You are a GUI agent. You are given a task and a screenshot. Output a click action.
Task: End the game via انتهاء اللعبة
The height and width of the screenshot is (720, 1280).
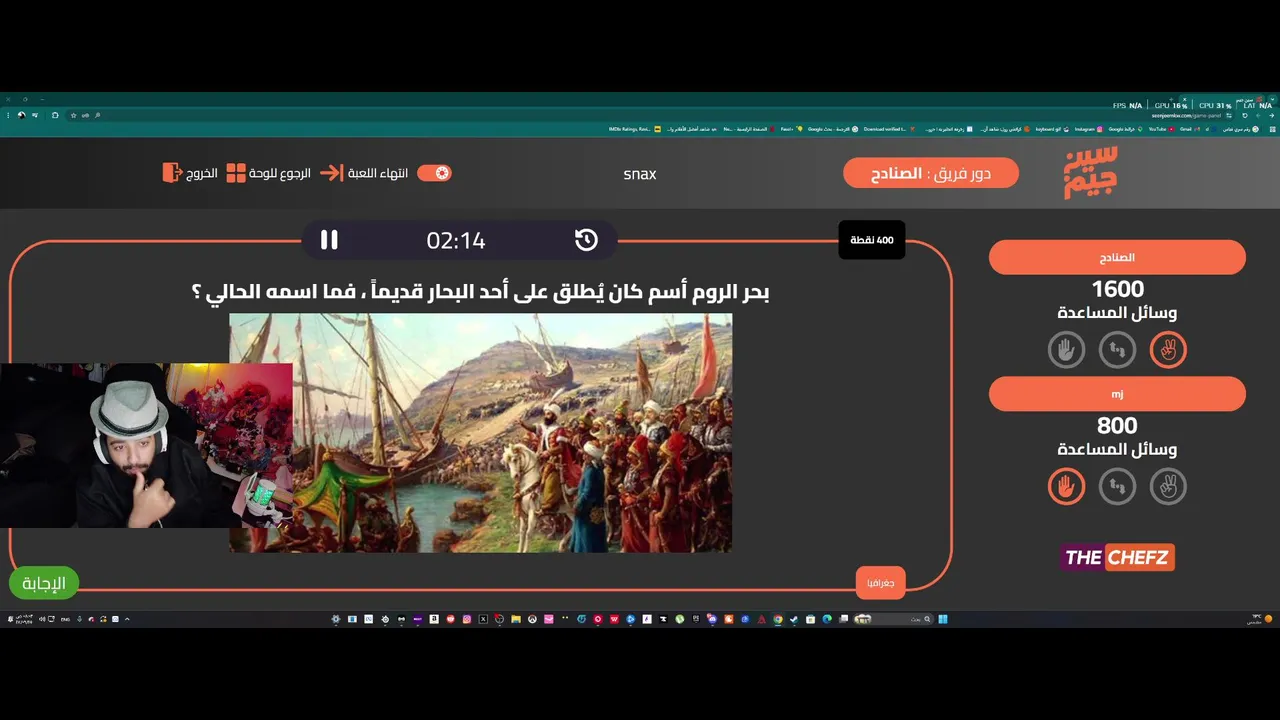378,173
